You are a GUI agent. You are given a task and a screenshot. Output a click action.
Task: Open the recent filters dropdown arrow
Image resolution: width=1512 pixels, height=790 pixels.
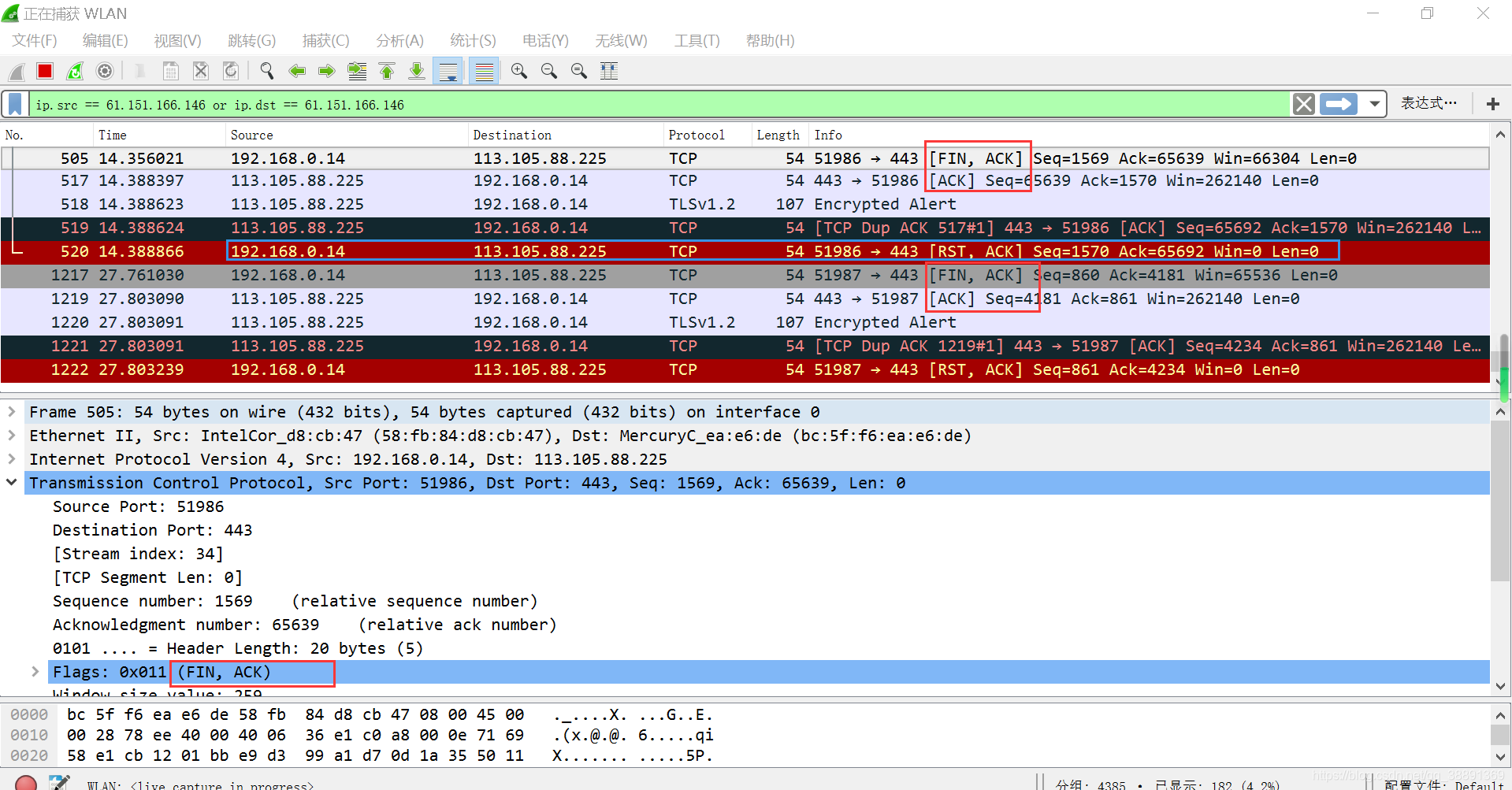tap(1375, 104)
